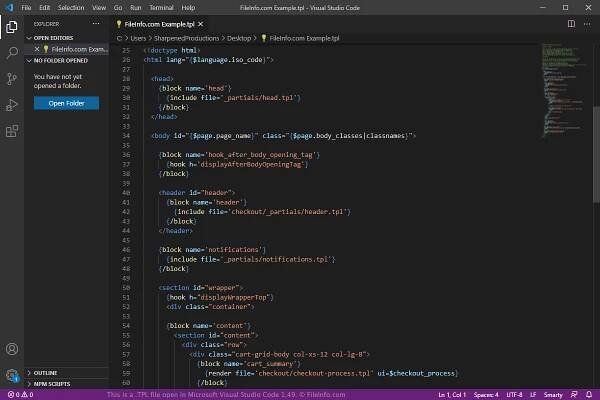Open the Extensions view
The image size is (600, 400).
pyautogui.click(x=11, y=131)
